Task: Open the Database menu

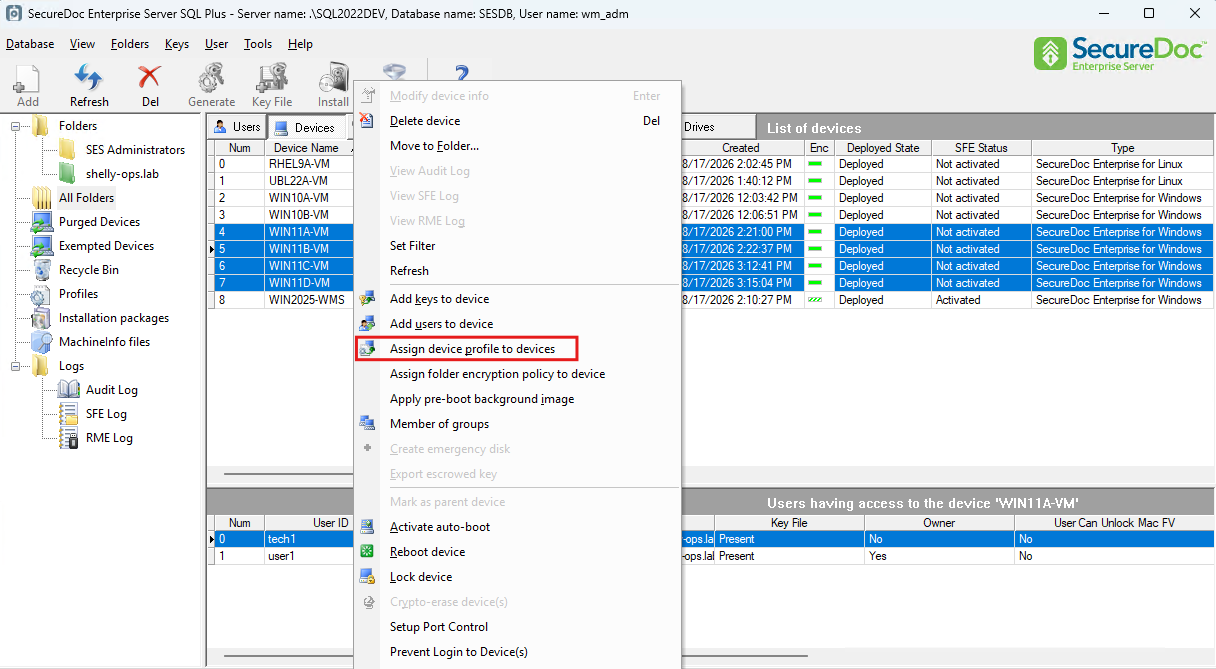Action: (30, 44)
